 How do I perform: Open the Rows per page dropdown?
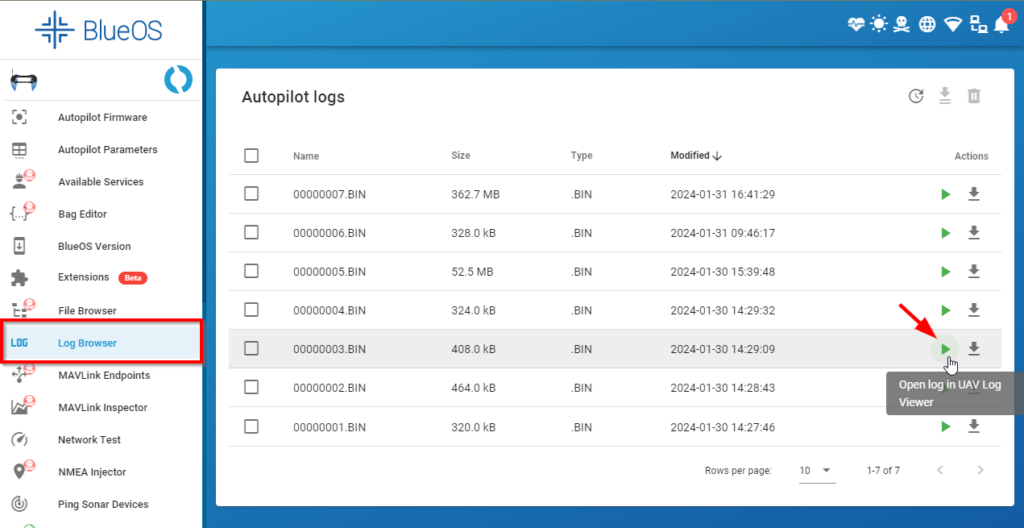pyautogui.click(x=817, y=470)
